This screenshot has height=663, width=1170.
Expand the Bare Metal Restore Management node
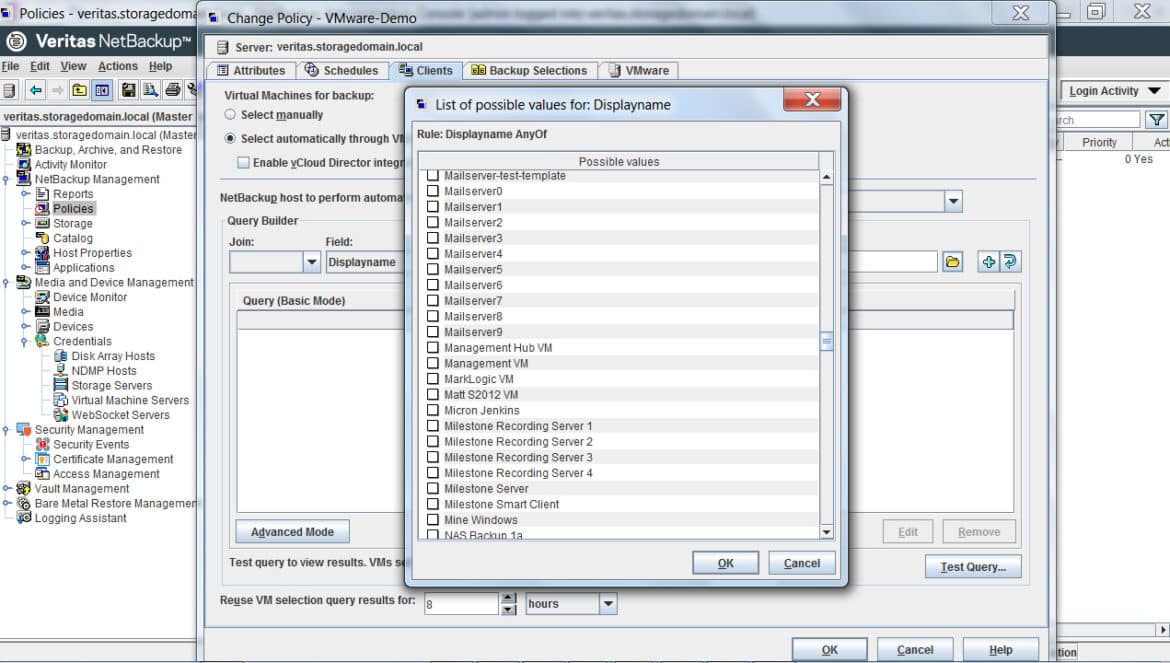point(6,503)
